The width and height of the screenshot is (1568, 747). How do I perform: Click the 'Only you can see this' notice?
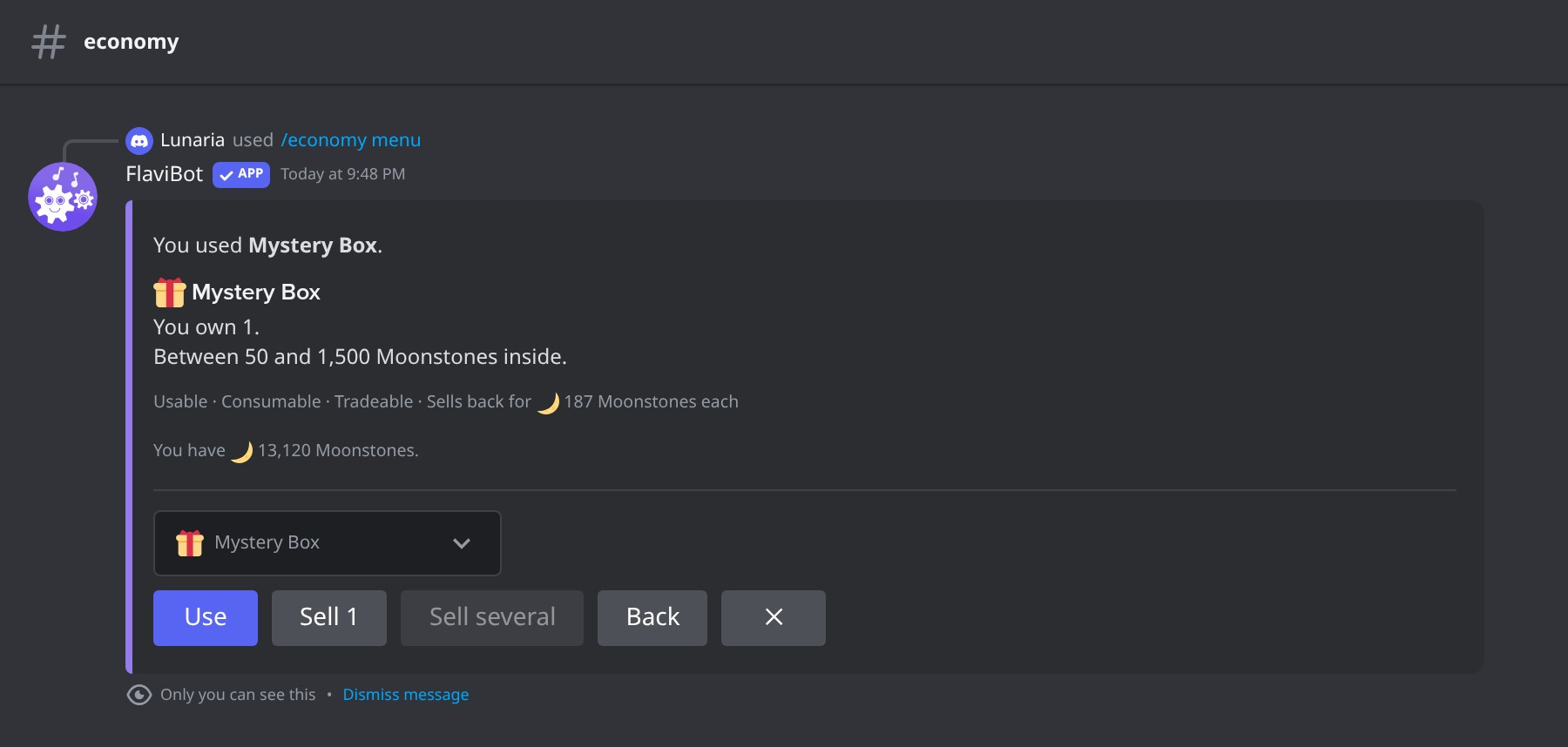238,695
